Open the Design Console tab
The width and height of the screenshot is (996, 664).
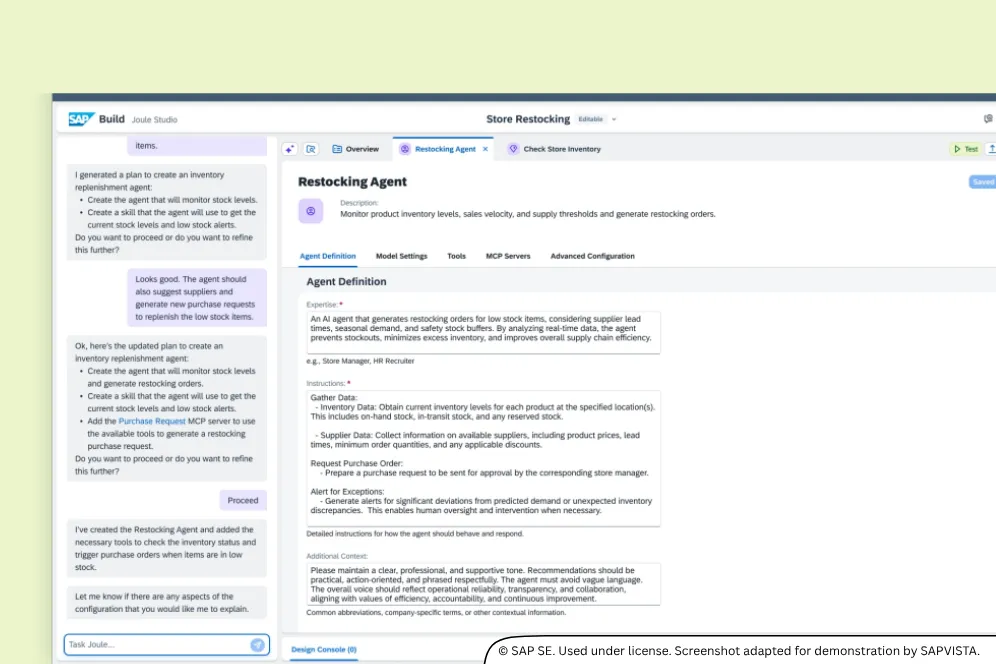(324, 649)
